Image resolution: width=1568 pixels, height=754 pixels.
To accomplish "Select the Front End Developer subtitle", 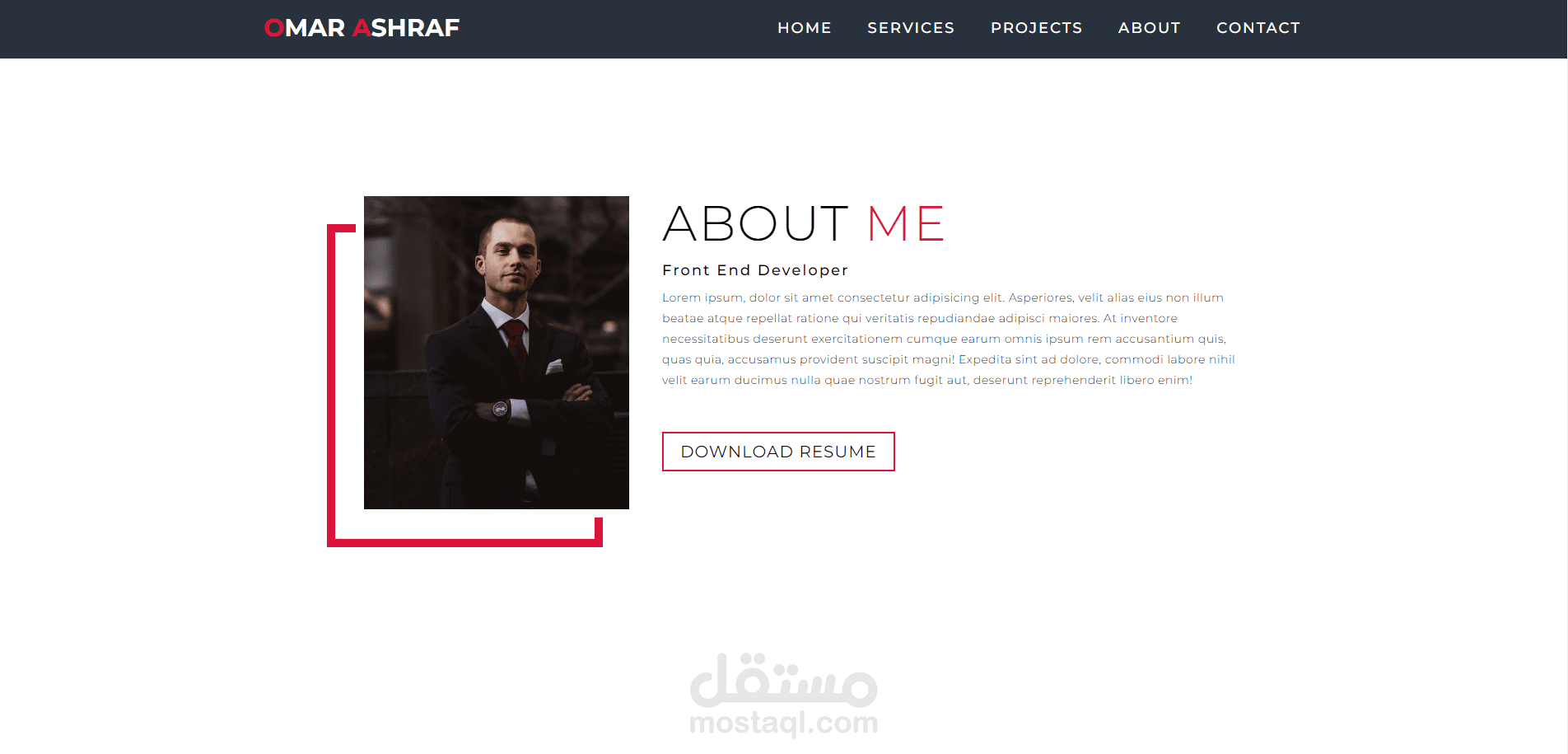I will (x=754, y=270).
